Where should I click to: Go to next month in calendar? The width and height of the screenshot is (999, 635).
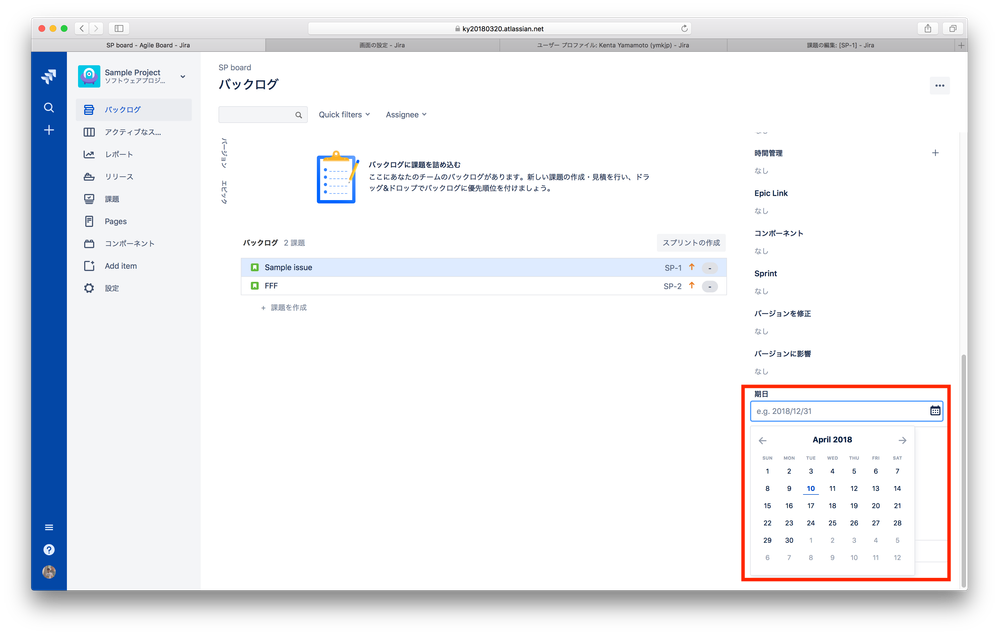[x=902, y=441]
